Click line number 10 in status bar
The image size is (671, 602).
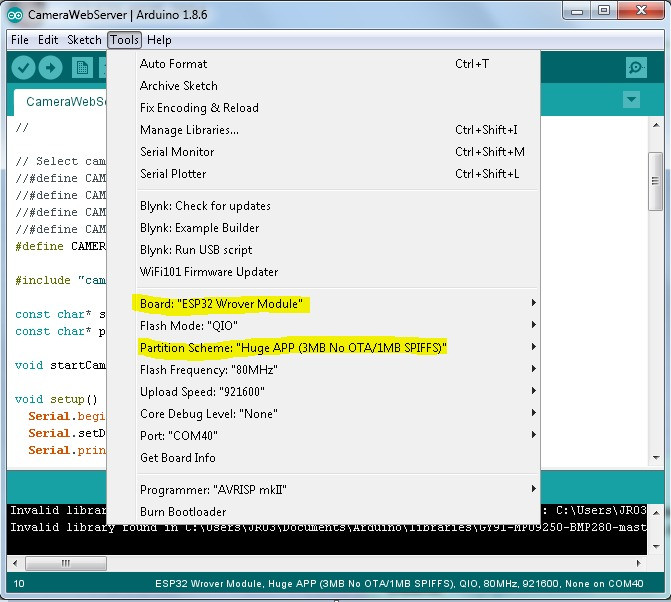[x=19, y=584]
